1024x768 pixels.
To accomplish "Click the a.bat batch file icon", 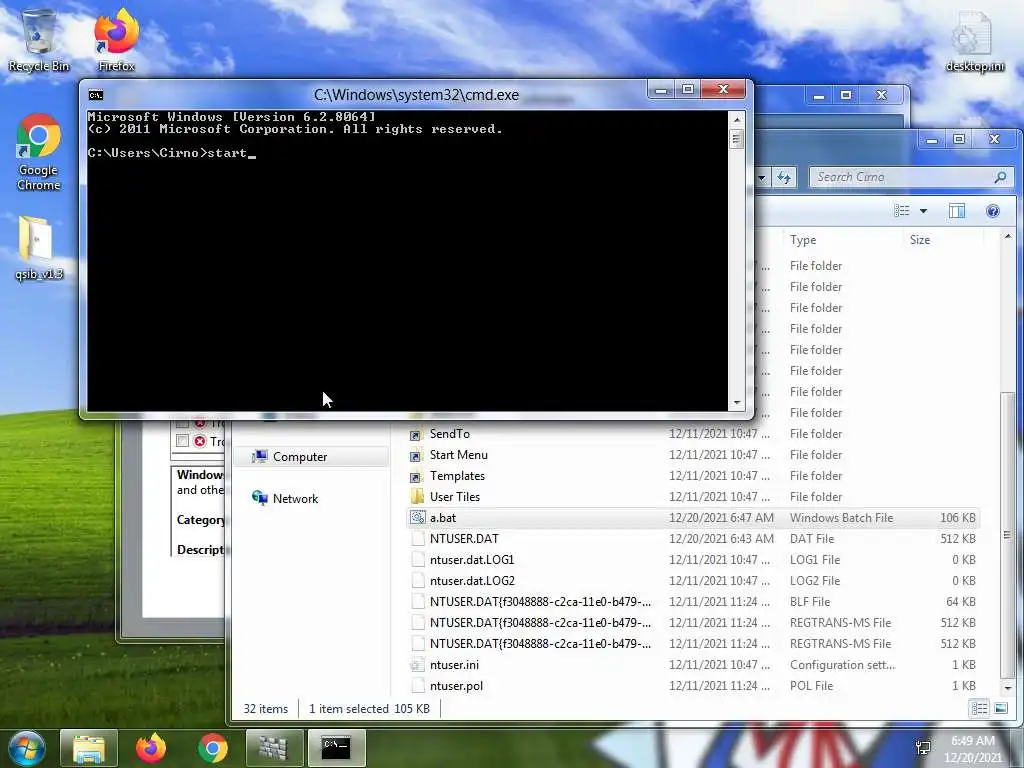I will (x=418, y=518).
